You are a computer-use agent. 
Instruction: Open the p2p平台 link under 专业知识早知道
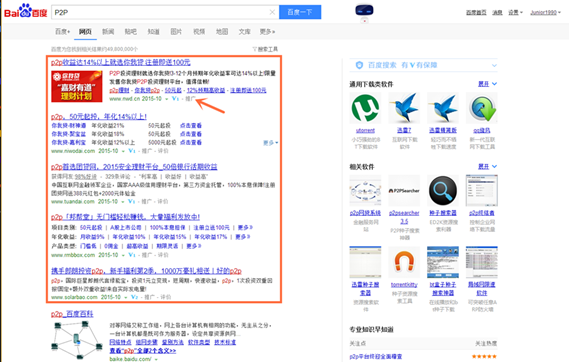376,357
